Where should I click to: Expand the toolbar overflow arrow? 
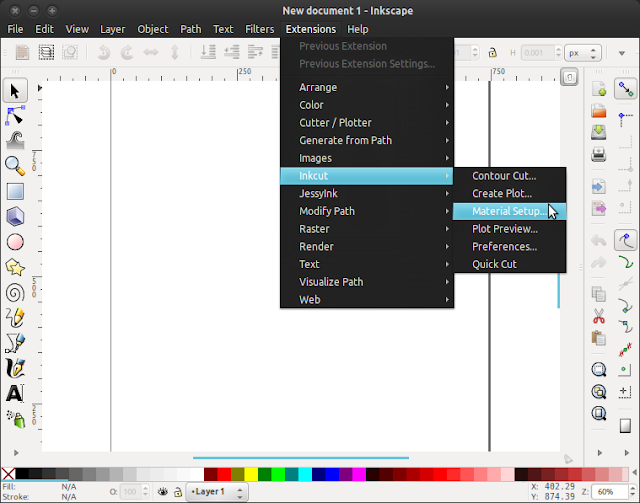(622, 53)
